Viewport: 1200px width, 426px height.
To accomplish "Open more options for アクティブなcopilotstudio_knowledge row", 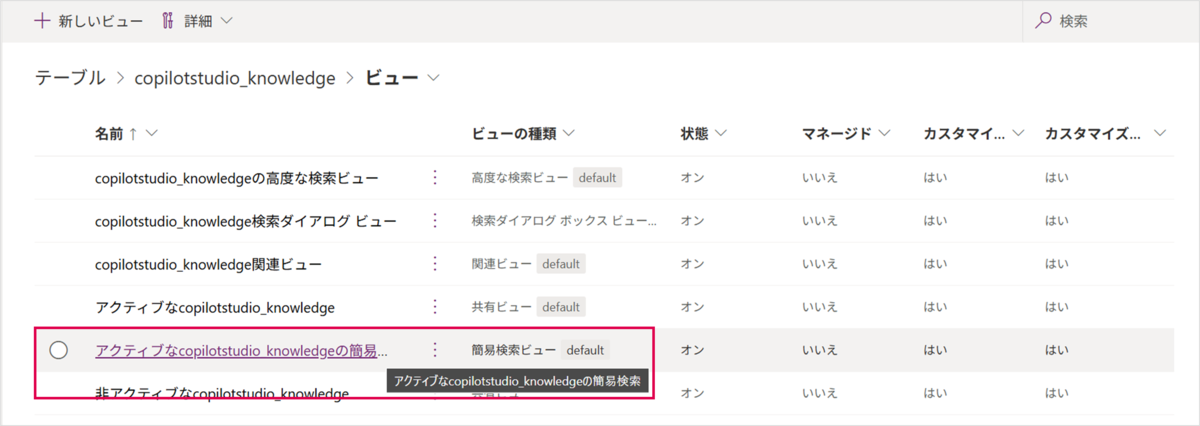I will click(435, 307).
